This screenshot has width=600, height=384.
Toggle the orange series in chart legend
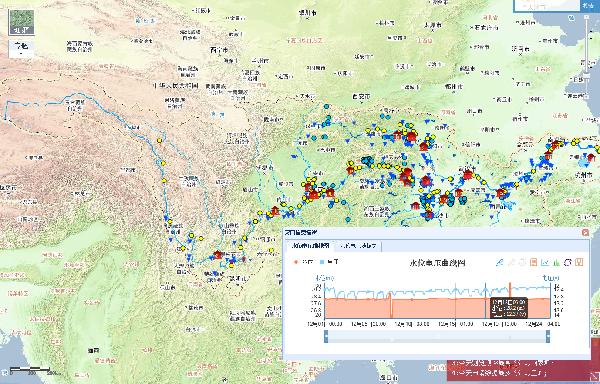(x=304, y=262)
